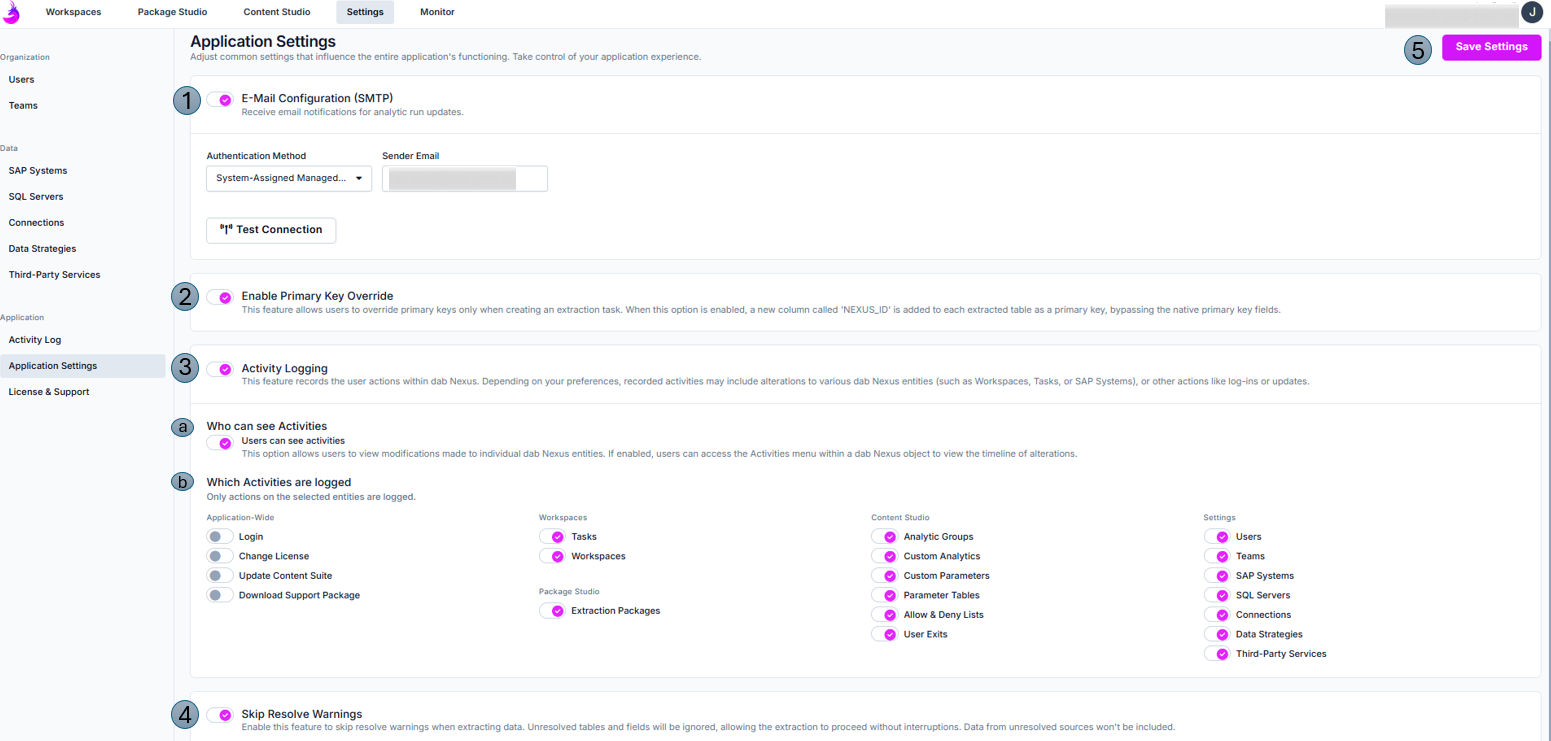The width and height of the screenshot is (1551, 741).
Task: Toggle the SQL Servers logging switch
Action: 1216,595
